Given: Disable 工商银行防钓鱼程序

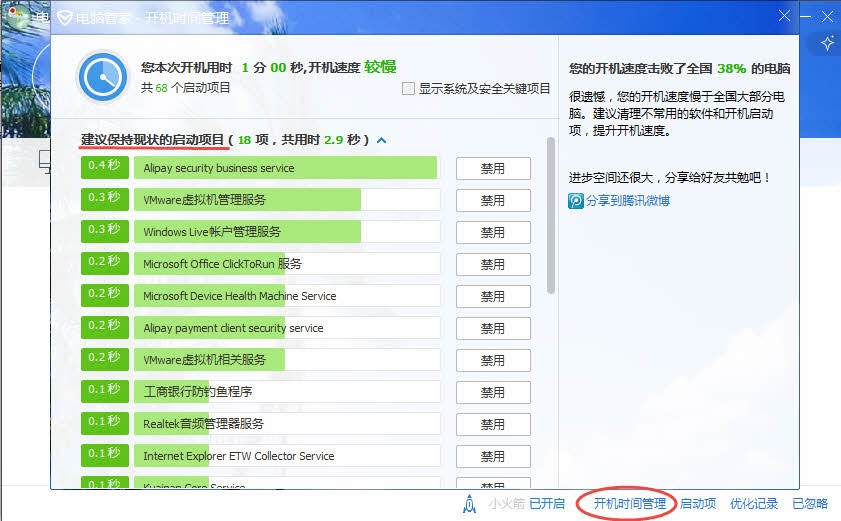Looking at the screenshot, I should pyautogui.click(x=493, y=393).
